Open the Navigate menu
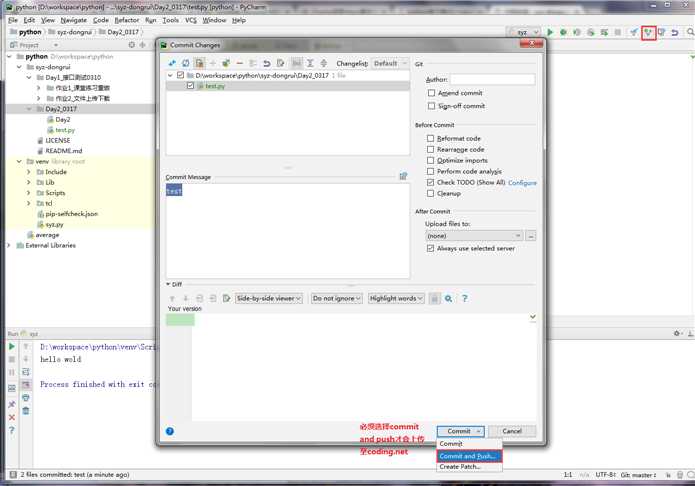Screen dimensions: 695x486 [74, 20]
